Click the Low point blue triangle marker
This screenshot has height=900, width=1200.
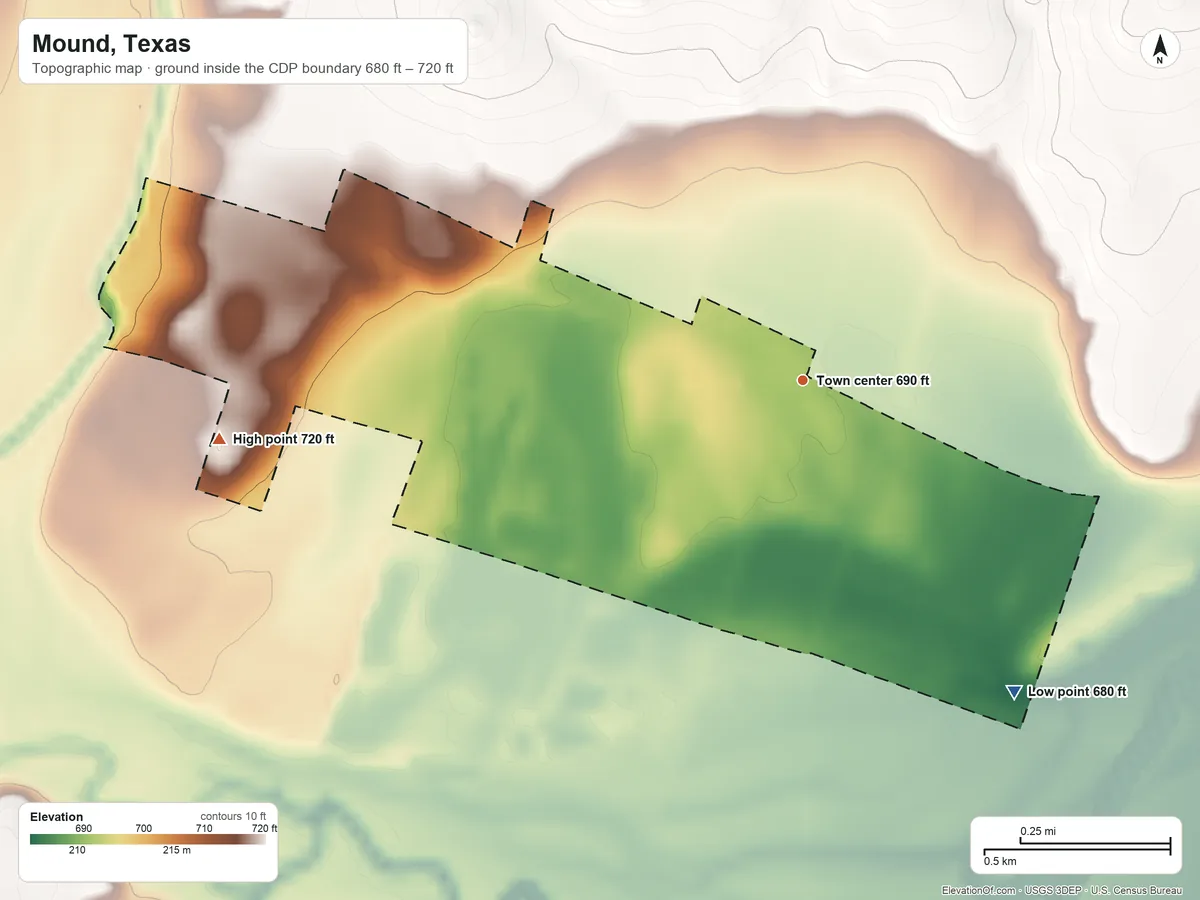(x=1013, y=692)
